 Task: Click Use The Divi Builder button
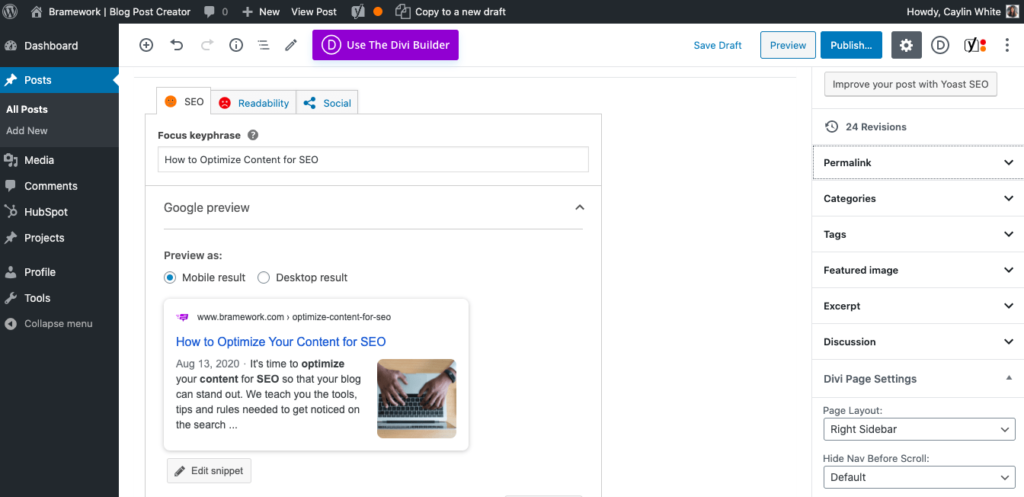click(x=385, y=45)
